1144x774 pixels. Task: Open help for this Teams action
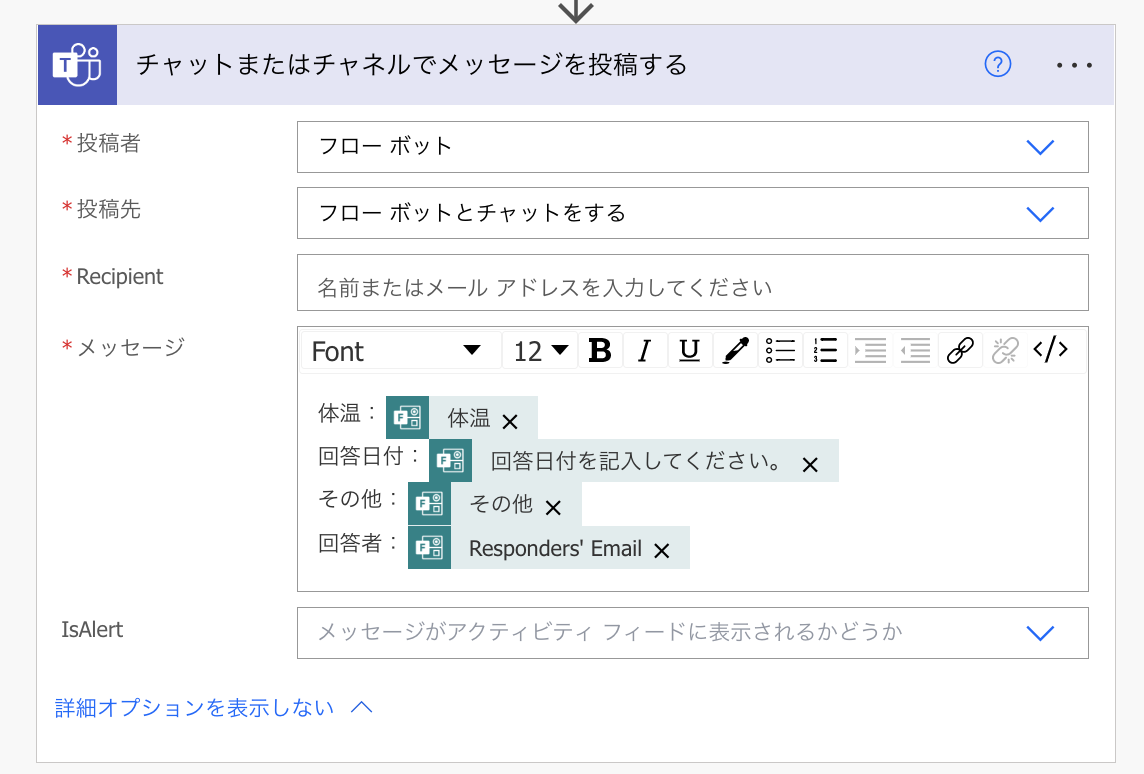tap(997, 64)
